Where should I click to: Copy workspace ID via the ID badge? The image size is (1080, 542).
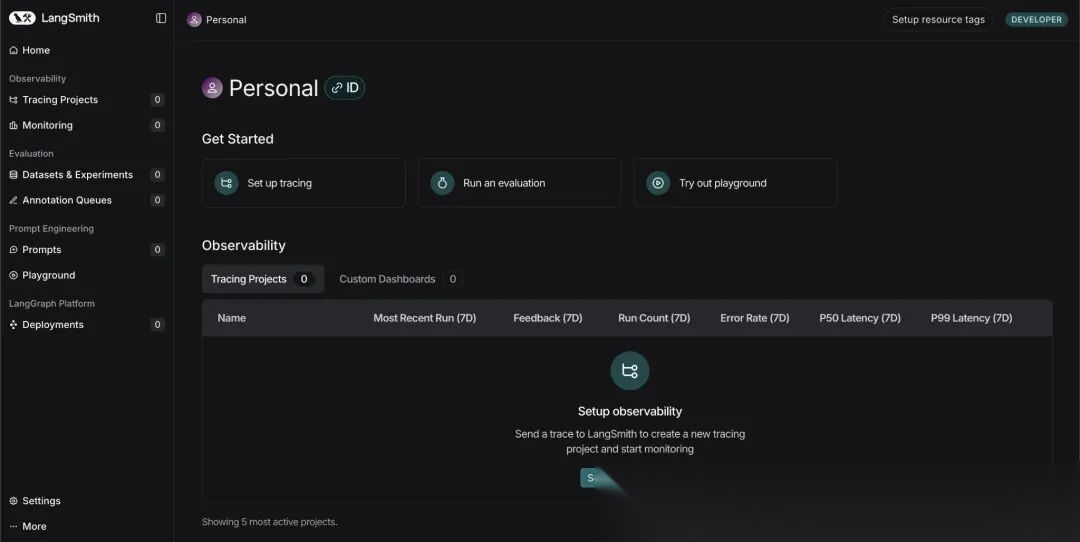(x=344, y=88)
